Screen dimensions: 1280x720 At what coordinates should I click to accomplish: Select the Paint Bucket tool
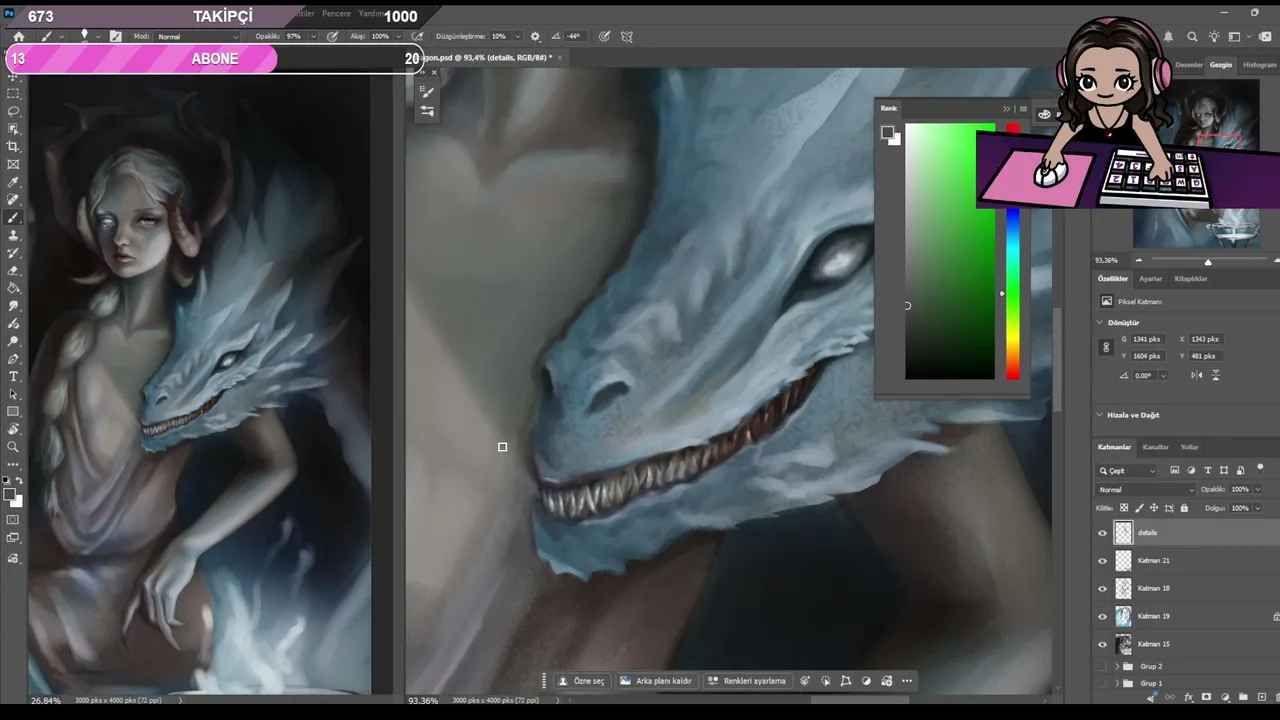tap(13, 288)
